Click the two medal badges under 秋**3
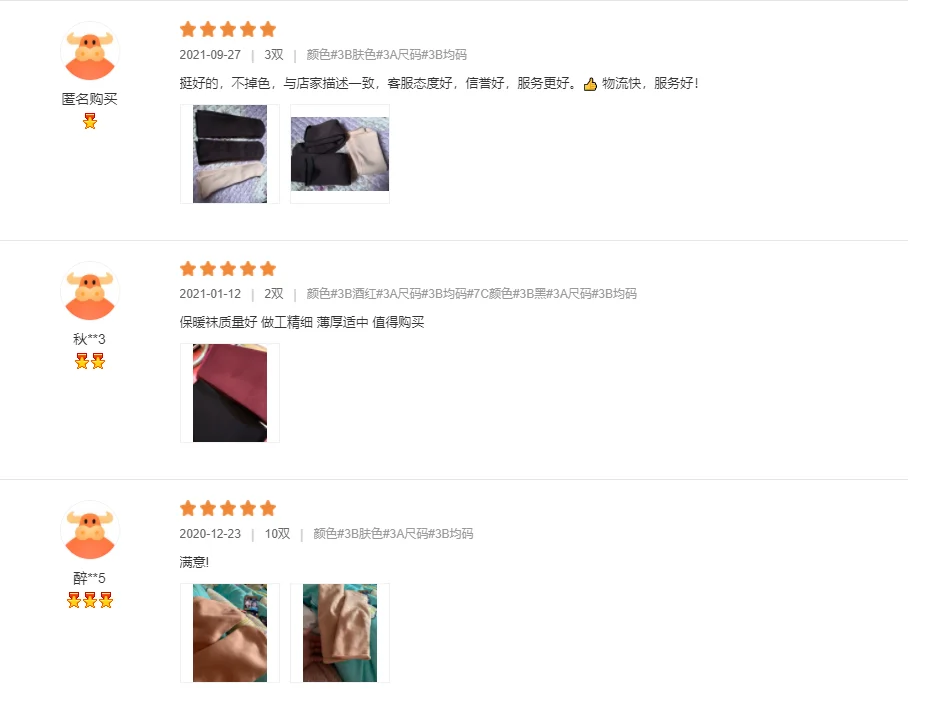This screenshot has width=943, height=719. click(90, 361)
